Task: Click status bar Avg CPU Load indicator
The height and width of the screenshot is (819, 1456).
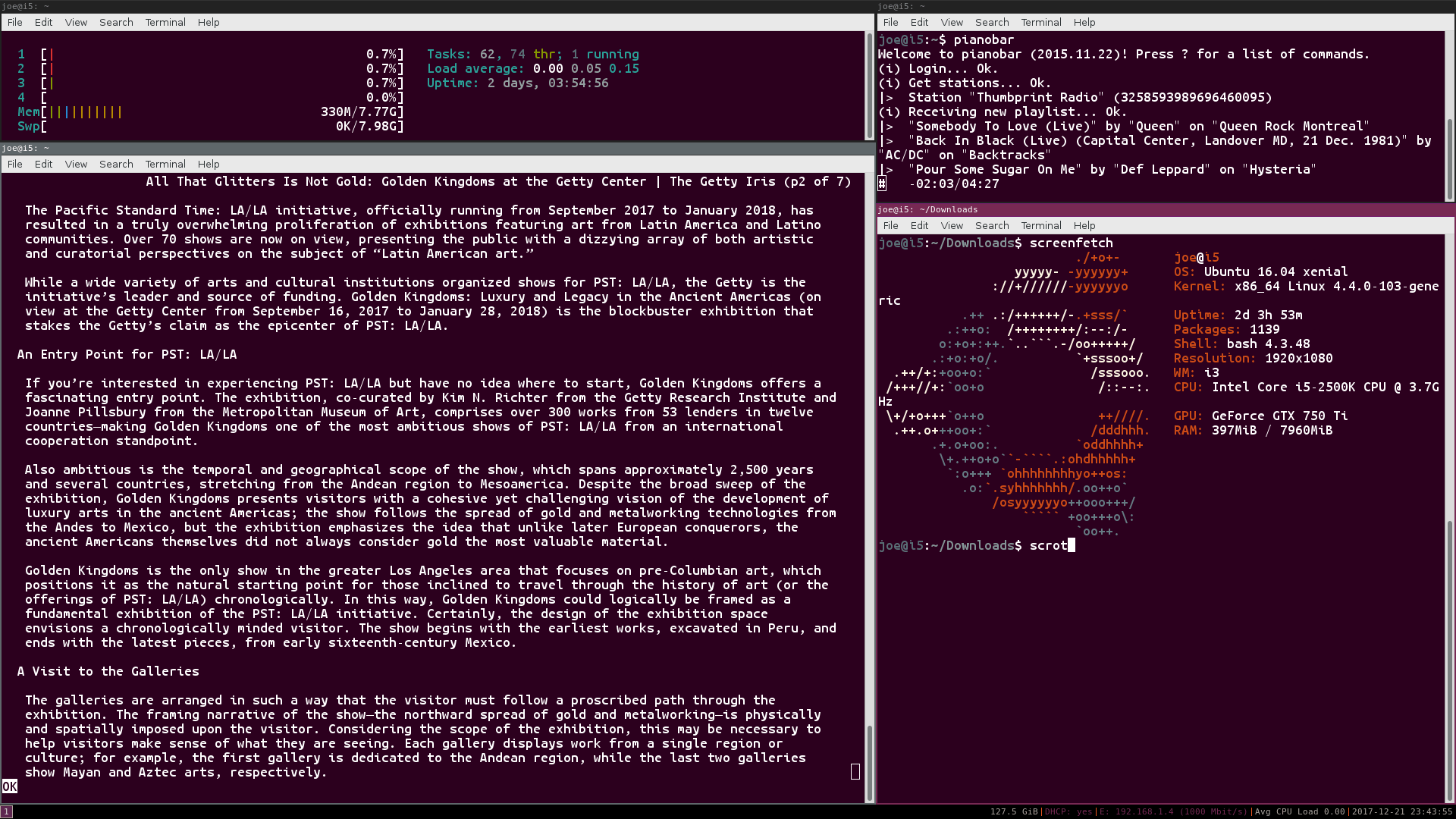Action: coord(1301,811)
